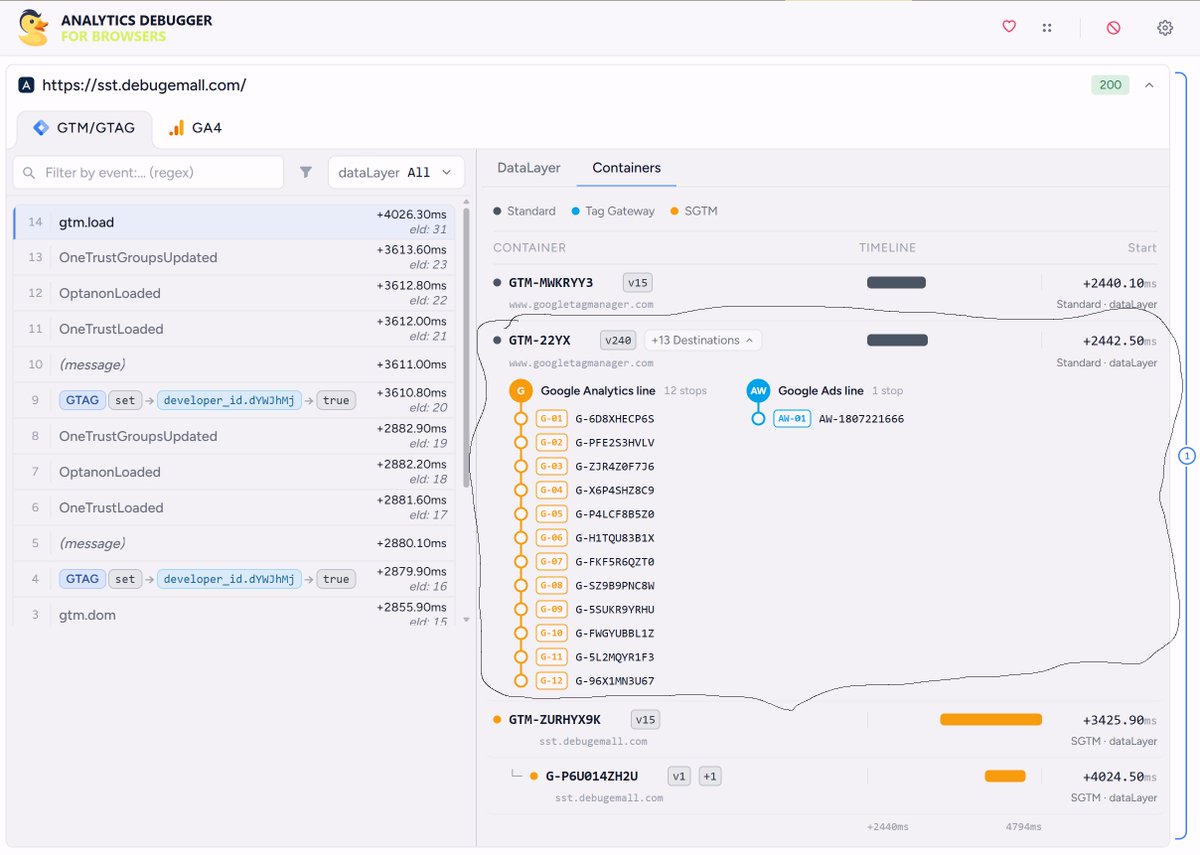
Task: Open the settings gear icon
Action: pyautogui.click(x=1165, y=28)
